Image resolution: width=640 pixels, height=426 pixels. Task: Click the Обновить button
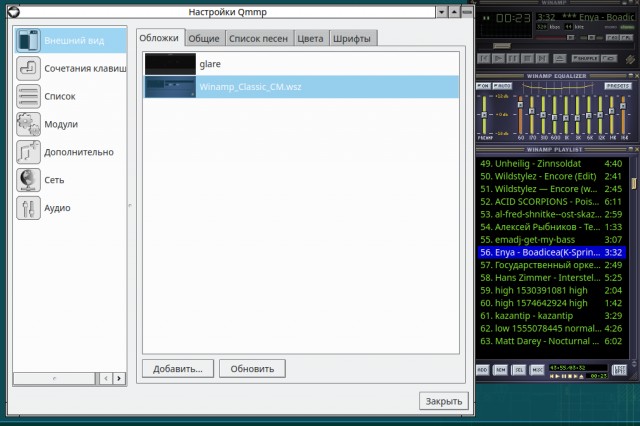click(x=252, y=369)
